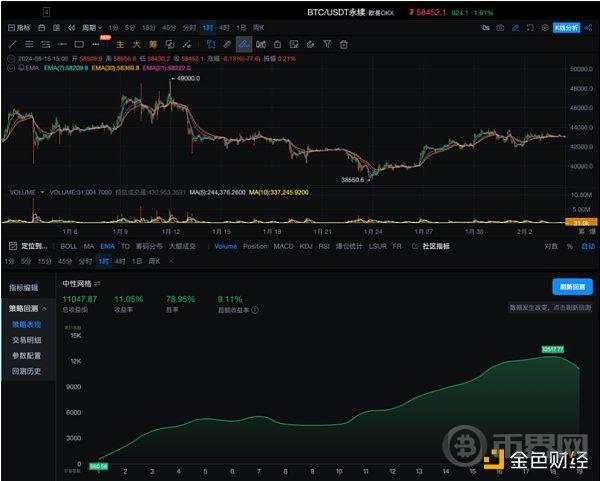Expand the VOLUME indicator dropdown arrow
This screenshot has height=481, width=600.
[x=42, y=192]
